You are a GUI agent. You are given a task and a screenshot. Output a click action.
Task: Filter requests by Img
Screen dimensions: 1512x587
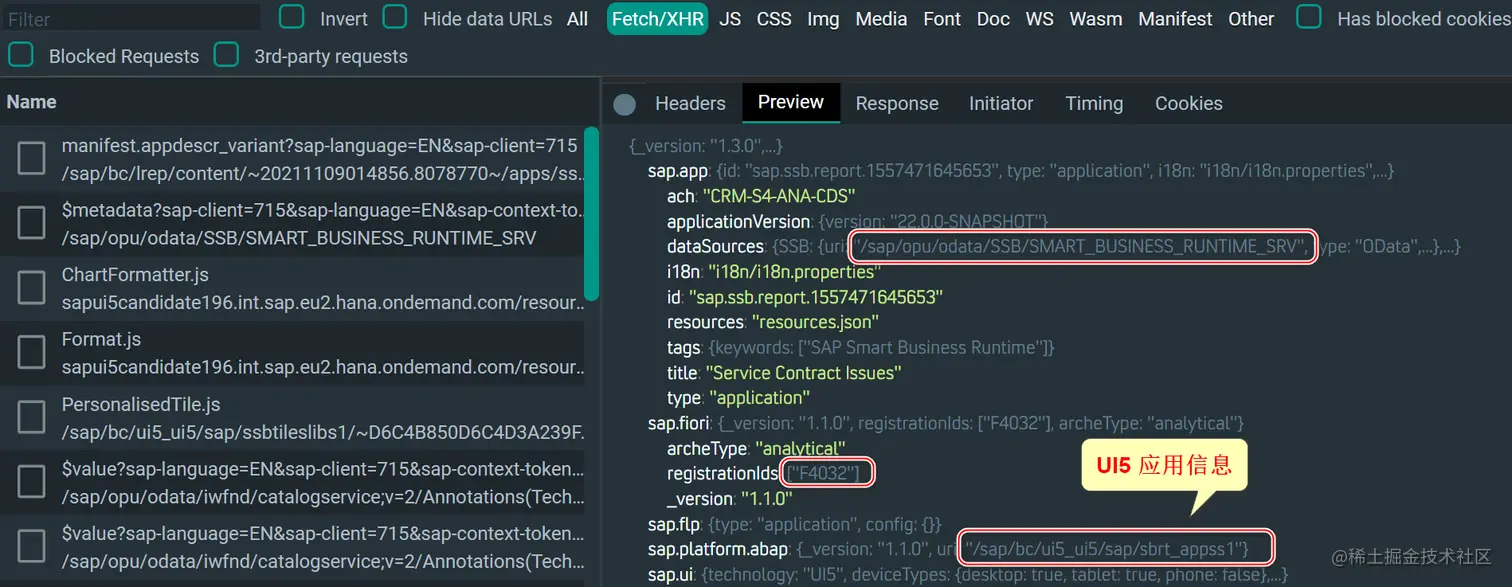coord(823,19)
